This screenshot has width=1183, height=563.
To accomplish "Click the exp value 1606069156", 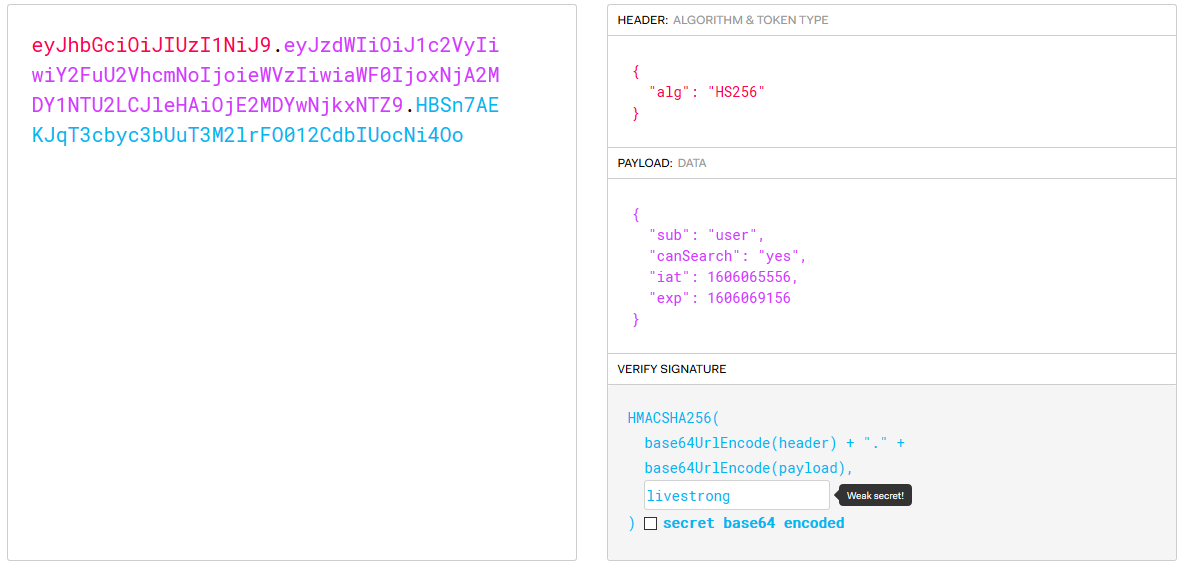I will tap(748, 298).
